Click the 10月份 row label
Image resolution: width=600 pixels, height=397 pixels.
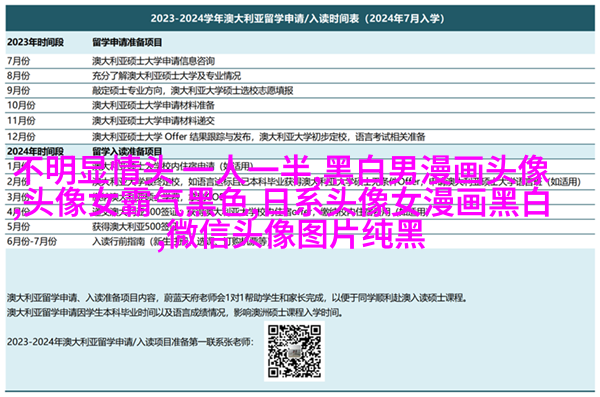pos(21,105)
